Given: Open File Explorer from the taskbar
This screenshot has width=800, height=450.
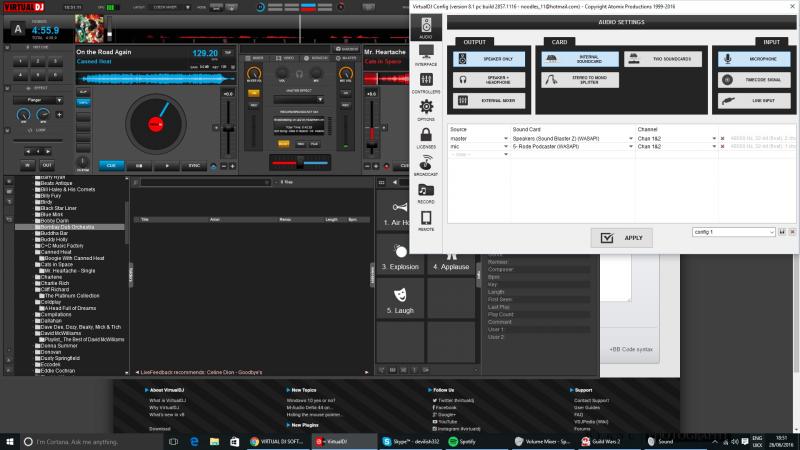Looking at the screenshot, I should 214,441.
